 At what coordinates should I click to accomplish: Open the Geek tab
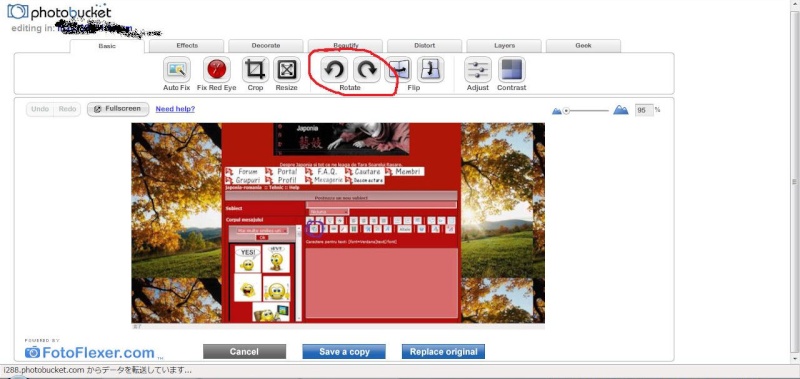(x=583, y=46)
